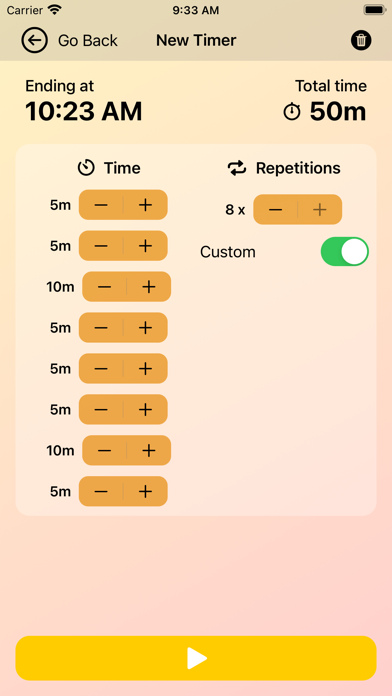The image size is (392, 696).
Task: Tap the Total time stopwatch icon
Action: pyautogui.click(x=292, y=112)
